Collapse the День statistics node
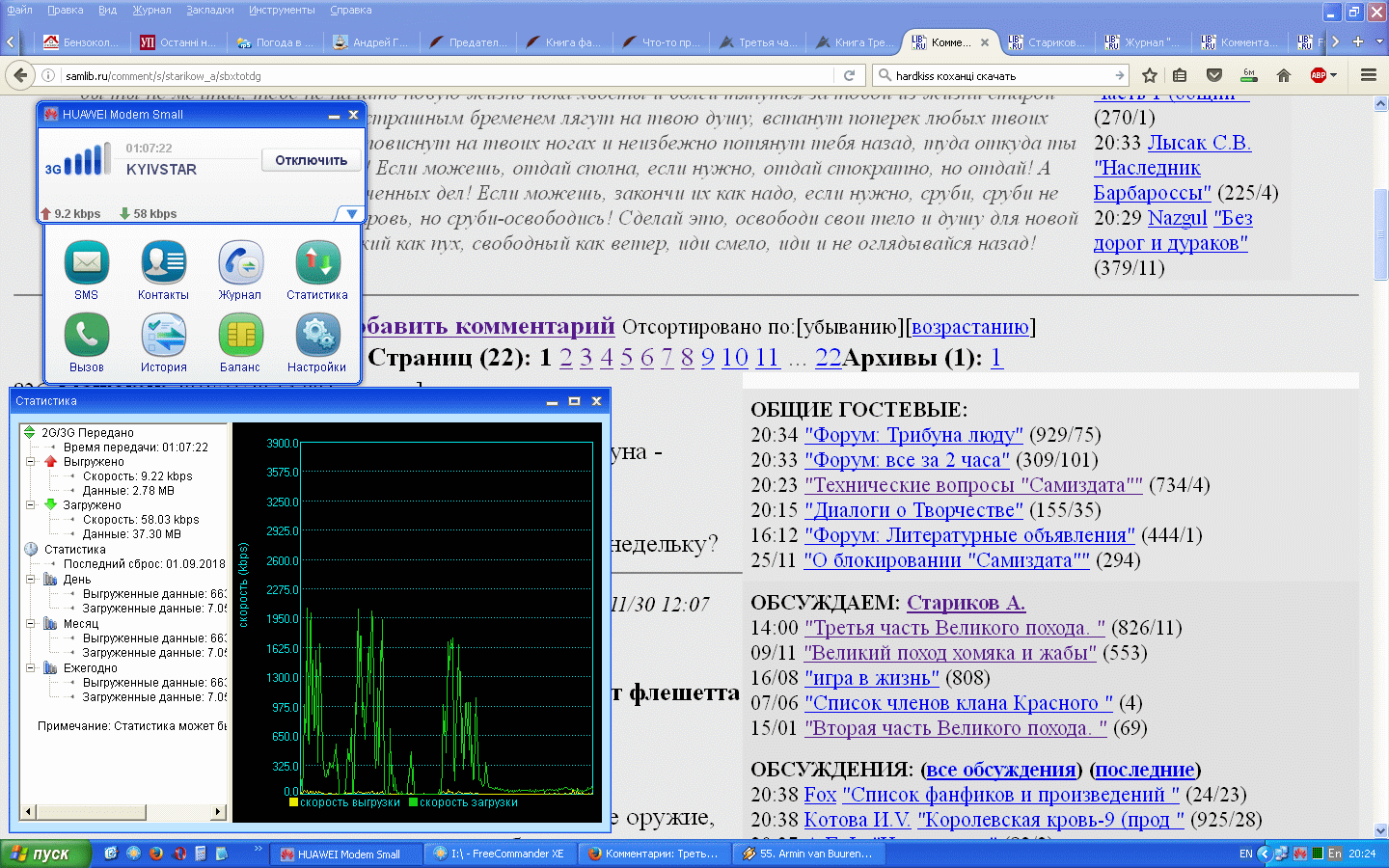The image size is (1389, 868). (x=30, y=580)
